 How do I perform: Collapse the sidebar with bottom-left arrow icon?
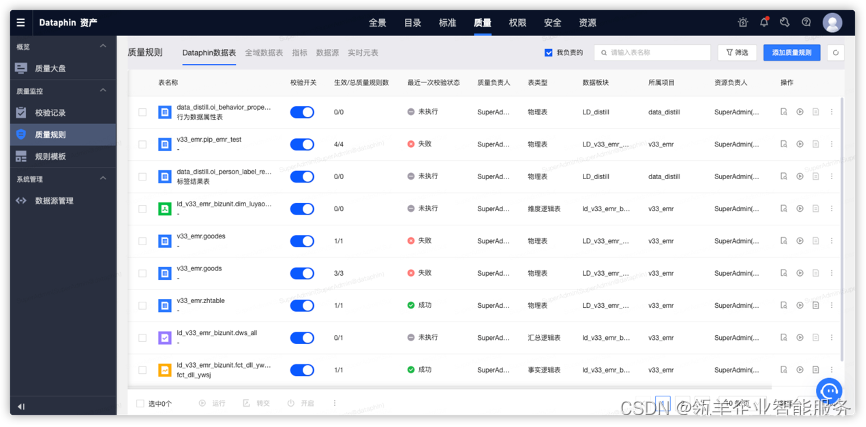[x=21, y=407]
